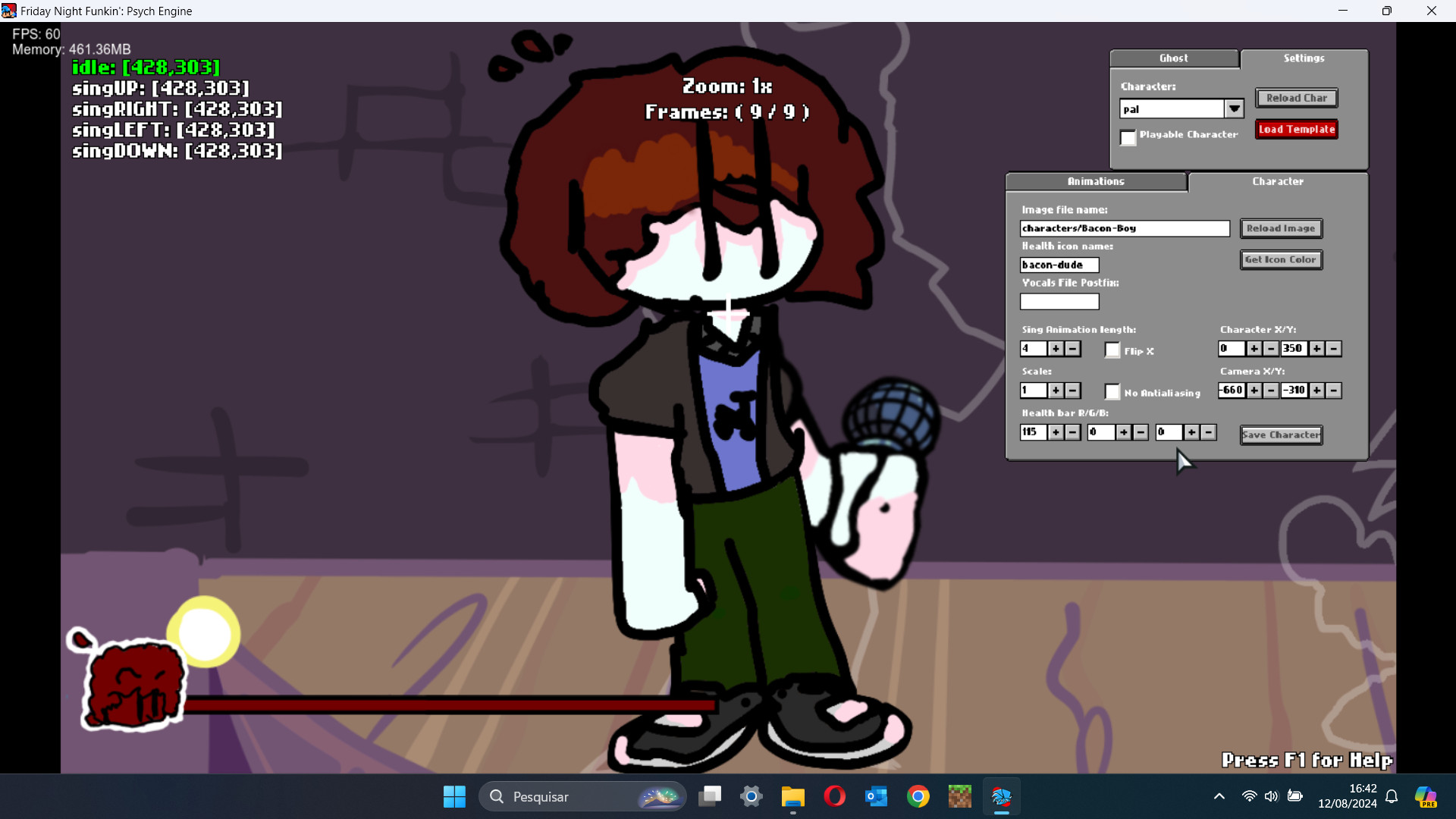This screenshot has width=1456, height=819.
Task: Switch to the Ghost tab
Action: tap(1174, 58)
